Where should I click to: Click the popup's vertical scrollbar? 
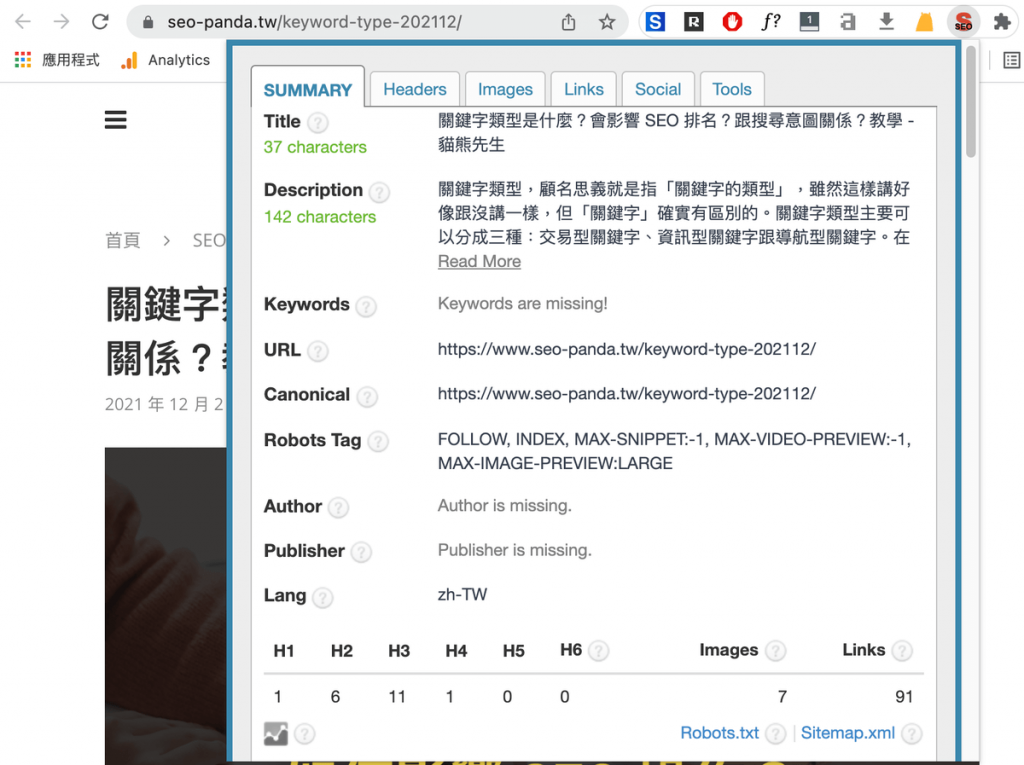click(x=971, y=100)
